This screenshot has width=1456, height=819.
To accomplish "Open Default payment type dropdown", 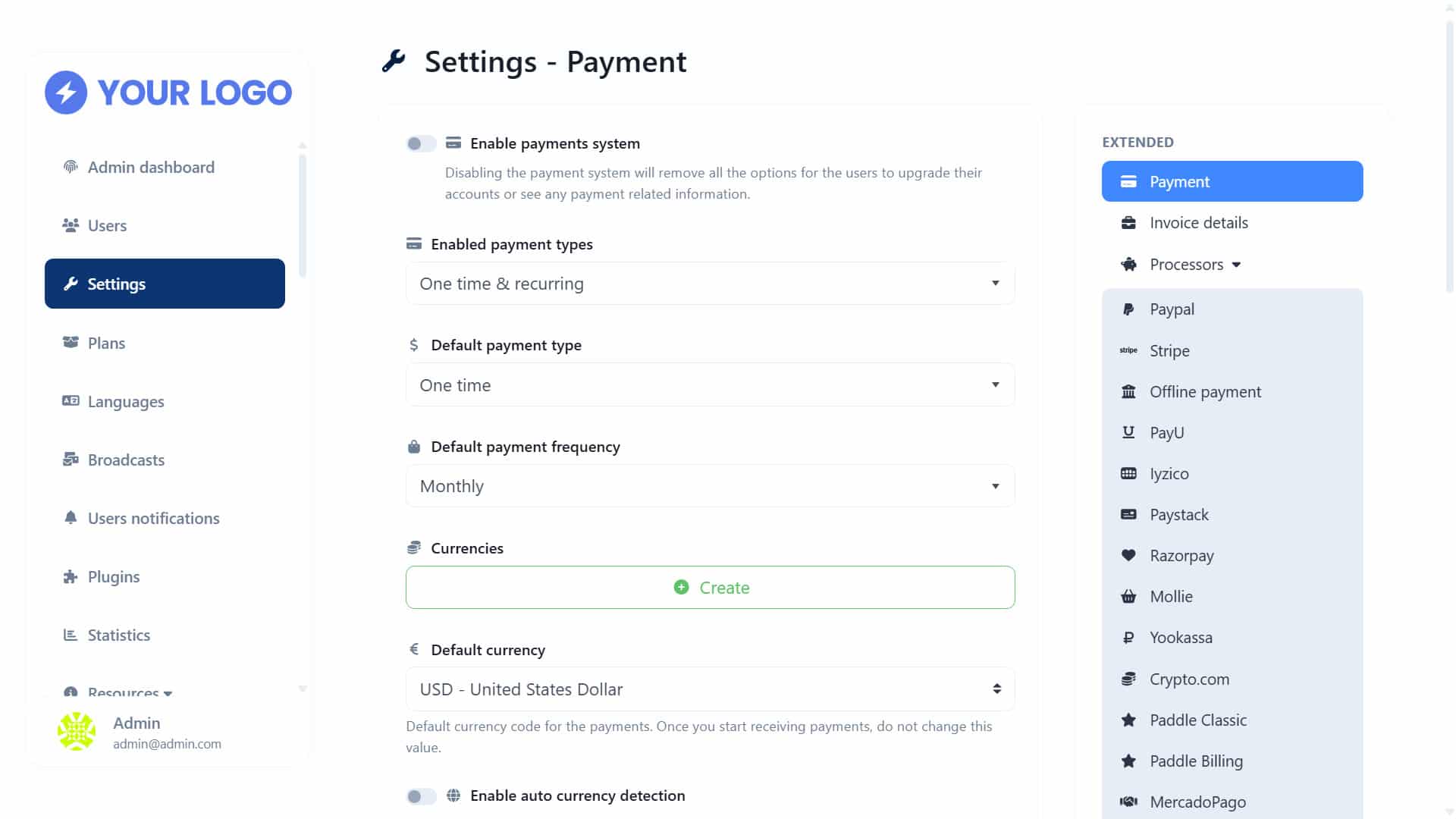I will [x=711, y=385].
